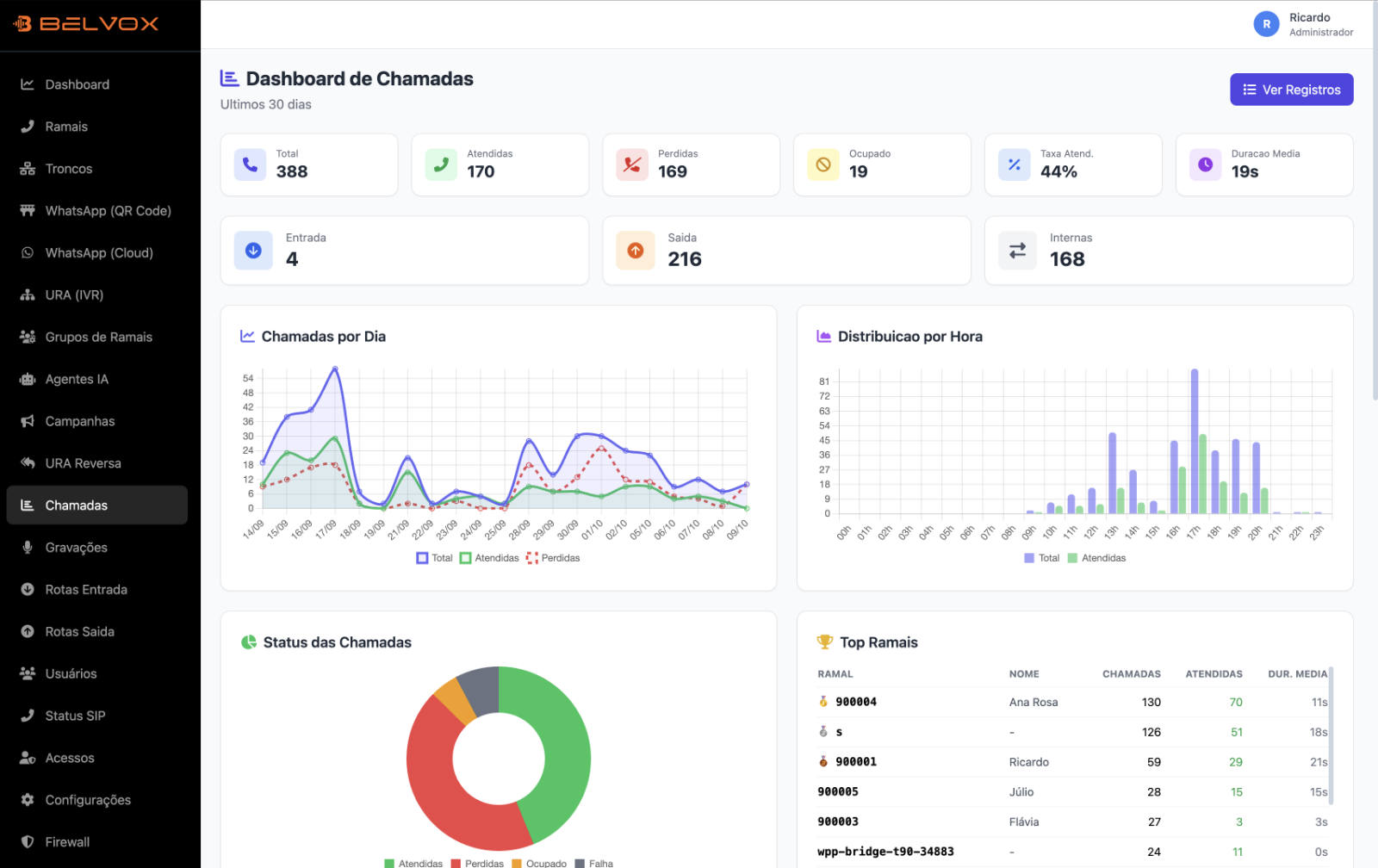Image resolution: width=1378 pixels, height=868 pixels.
Task: Click the Agentes IA robot icon
Action: [28, 380]
